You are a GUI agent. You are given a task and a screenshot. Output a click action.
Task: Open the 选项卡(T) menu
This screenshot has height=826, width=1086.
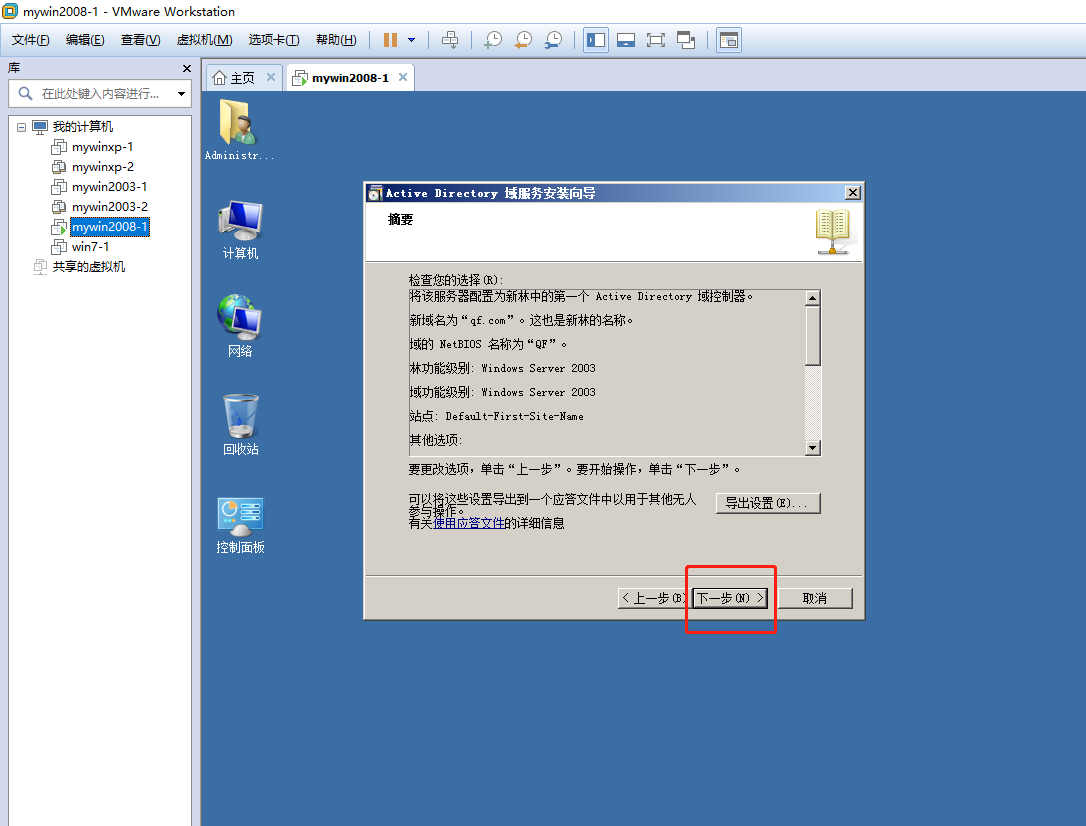click(274, 40)
